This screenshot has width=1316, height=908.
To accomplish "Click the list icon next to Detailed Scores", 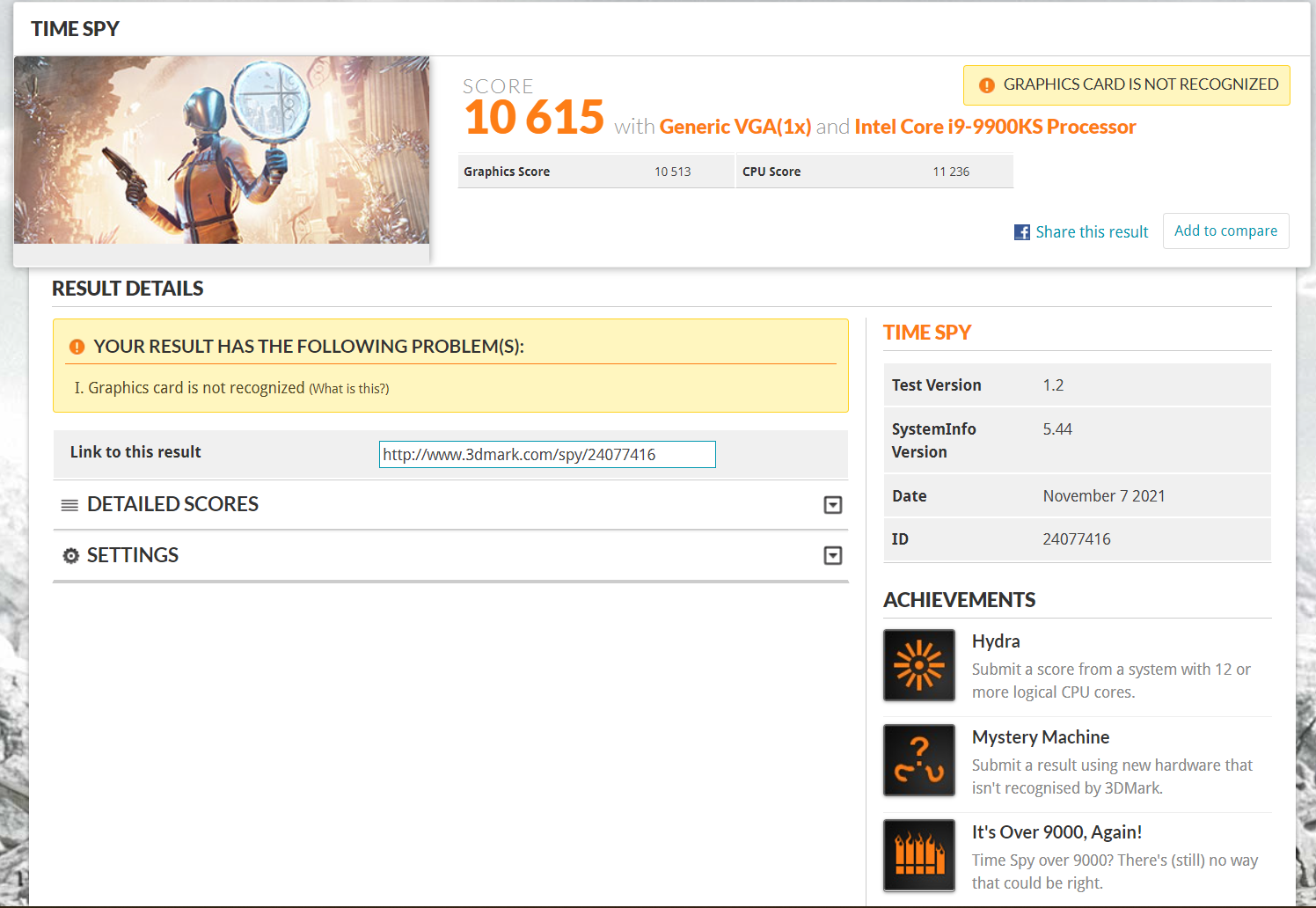I will (69, 505).
